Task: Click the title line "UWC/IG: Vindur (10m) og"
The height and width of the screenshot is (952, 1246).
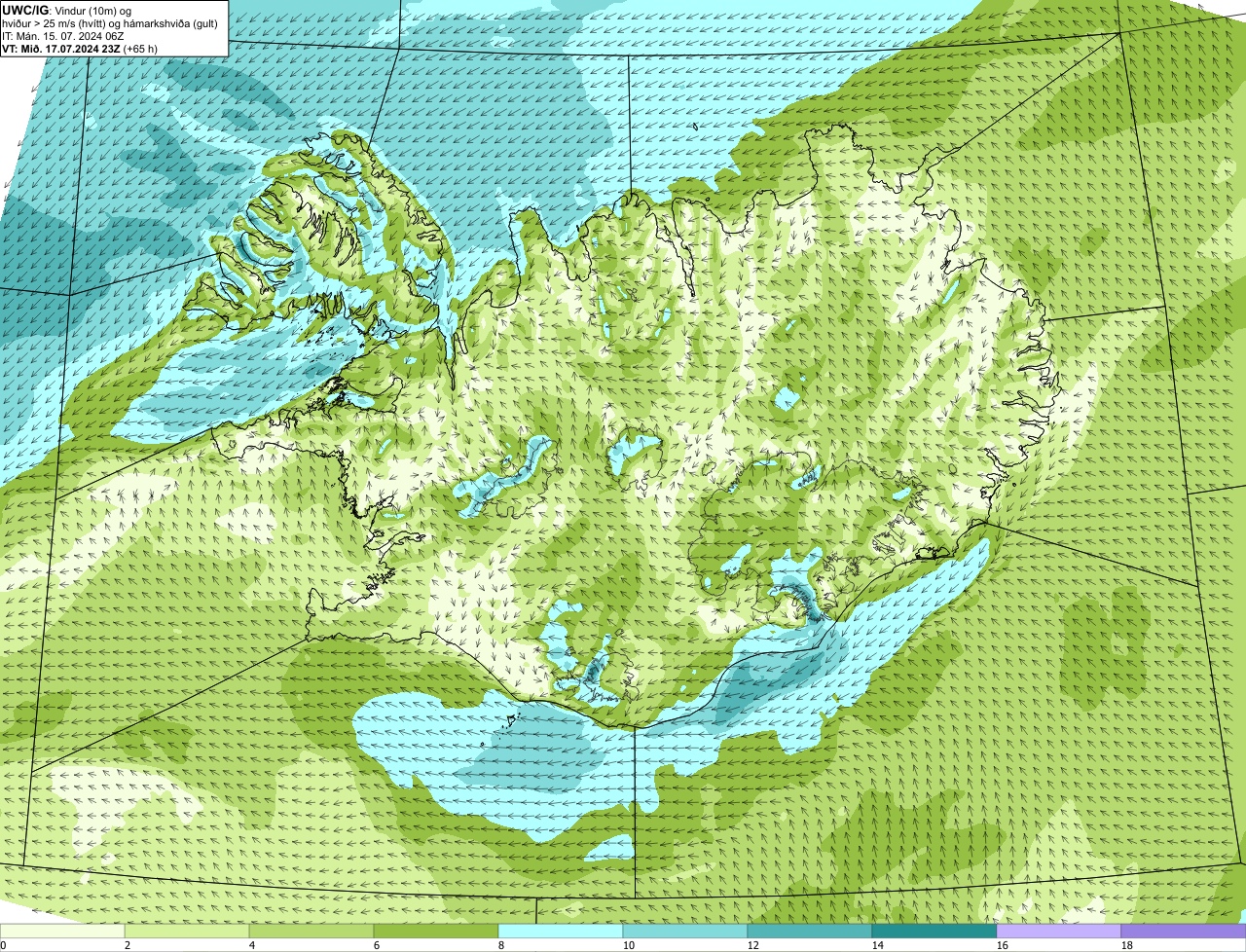Action: 66,11
